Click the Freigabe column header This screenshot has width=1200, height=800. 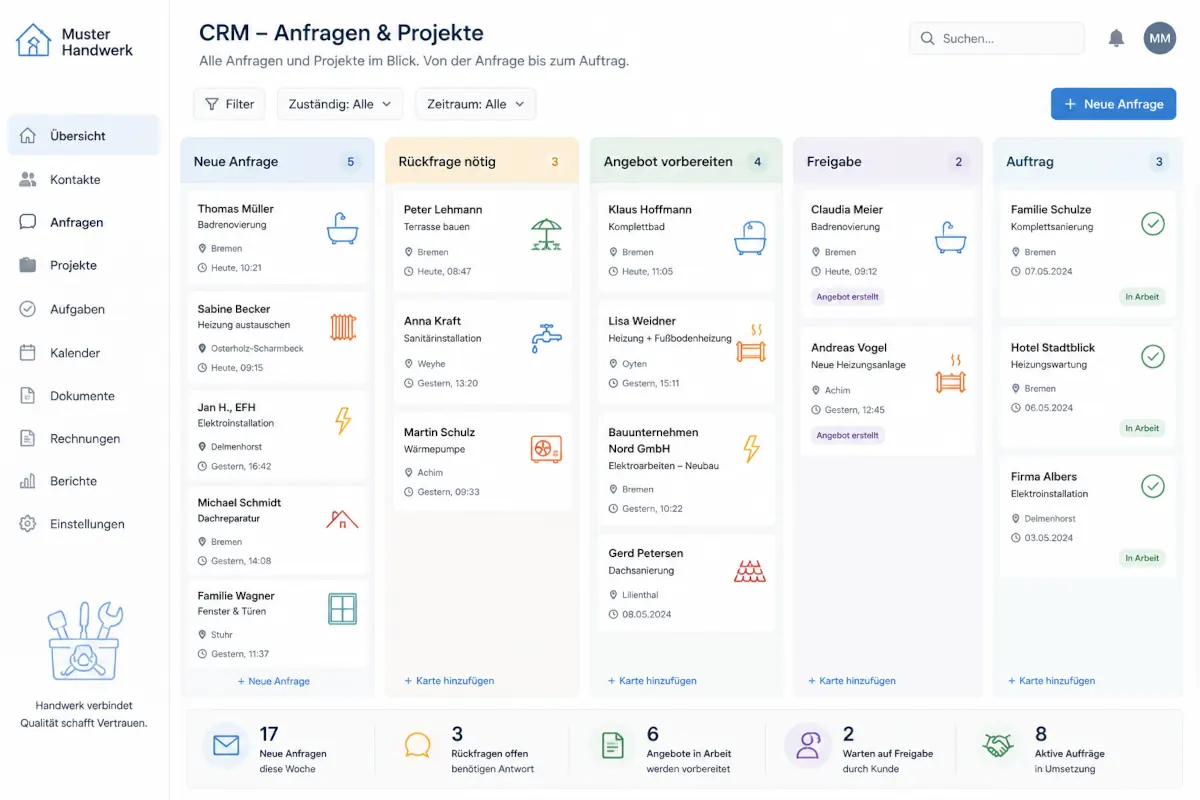click(887, 161)
